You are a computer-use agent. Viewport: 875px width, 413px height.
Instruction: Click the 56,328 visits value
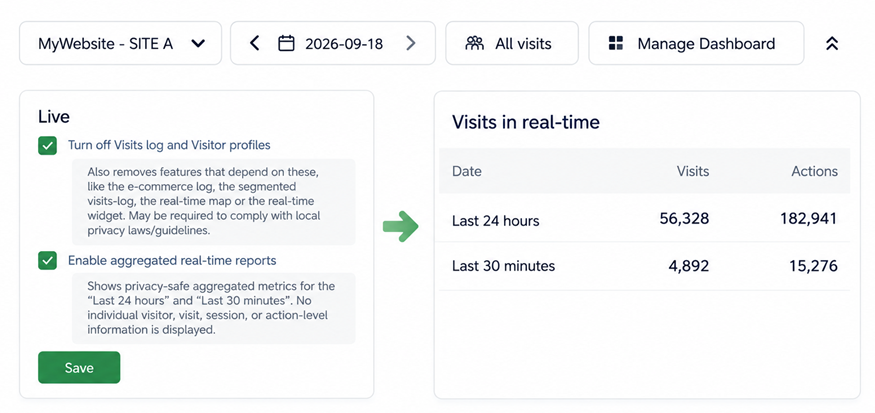coord(684,218)
